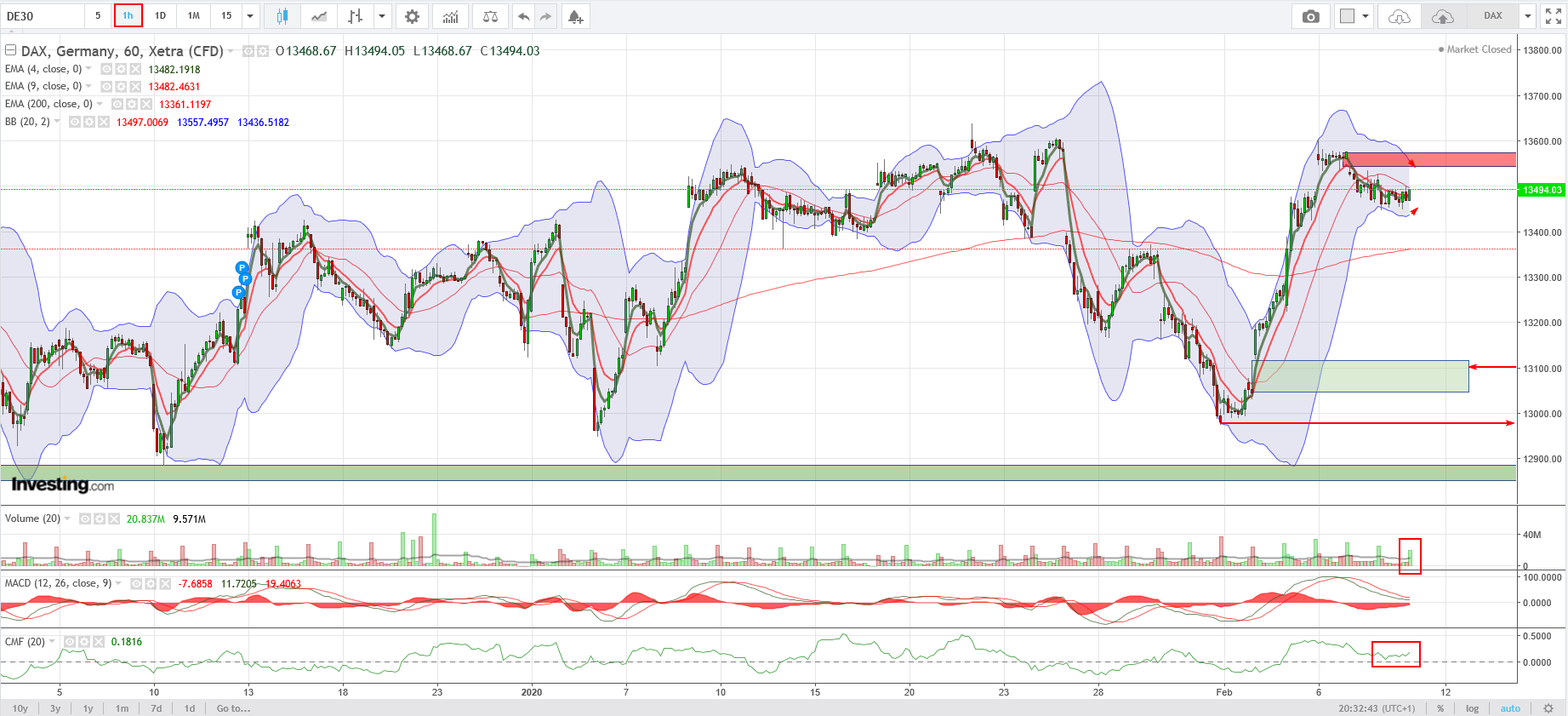The image size is (1568, 716).
Task: Open settings for the MACD indicator
Action: (151, 584)
